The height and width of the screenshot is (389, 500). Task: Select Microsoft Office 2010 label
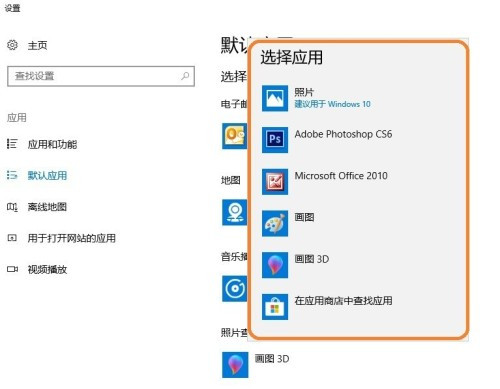click(341, 176)
